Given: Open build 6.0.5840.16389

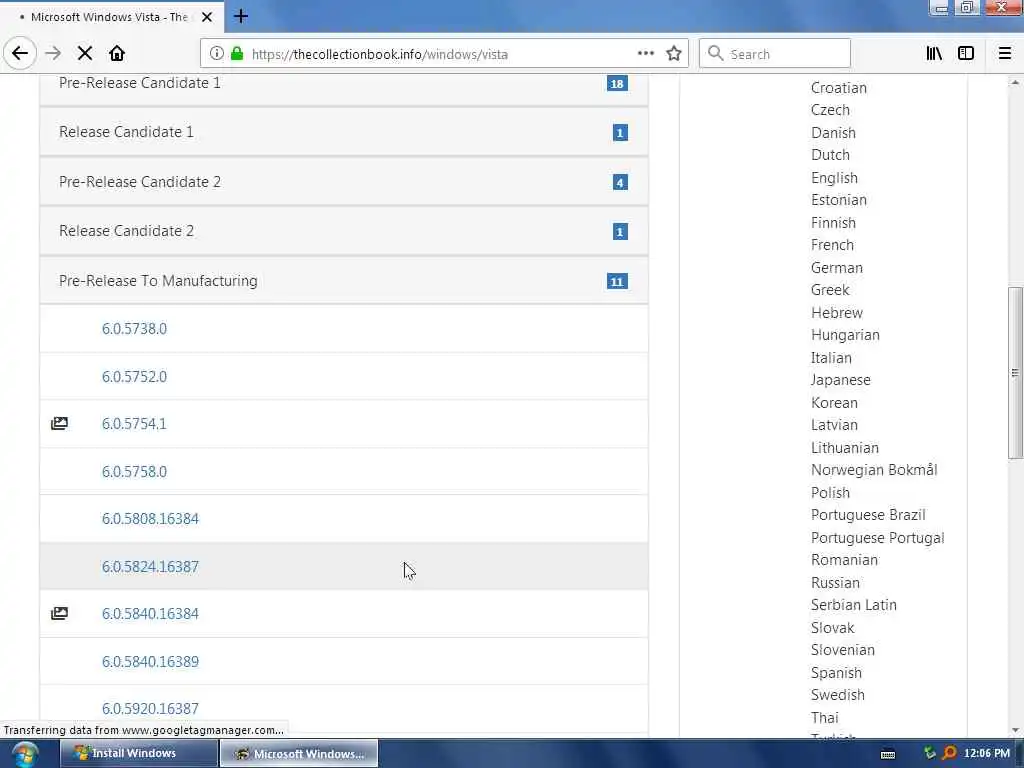Looking at the screenshot, I should click(150, 661).
